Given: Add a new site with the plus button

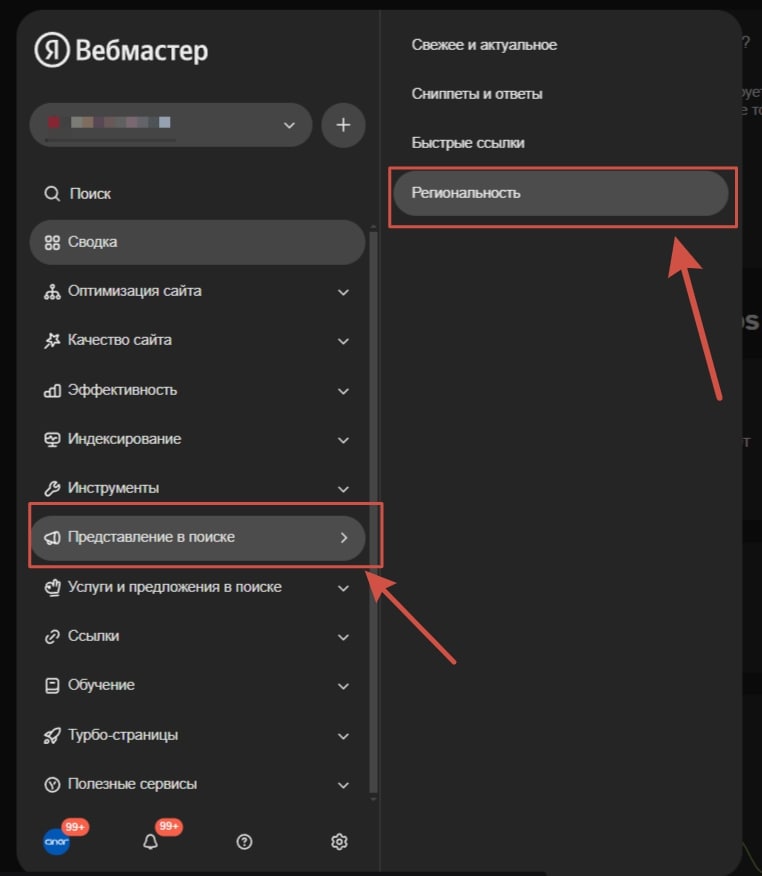Looking at the screenshot, I should click(x=343, y=125).
